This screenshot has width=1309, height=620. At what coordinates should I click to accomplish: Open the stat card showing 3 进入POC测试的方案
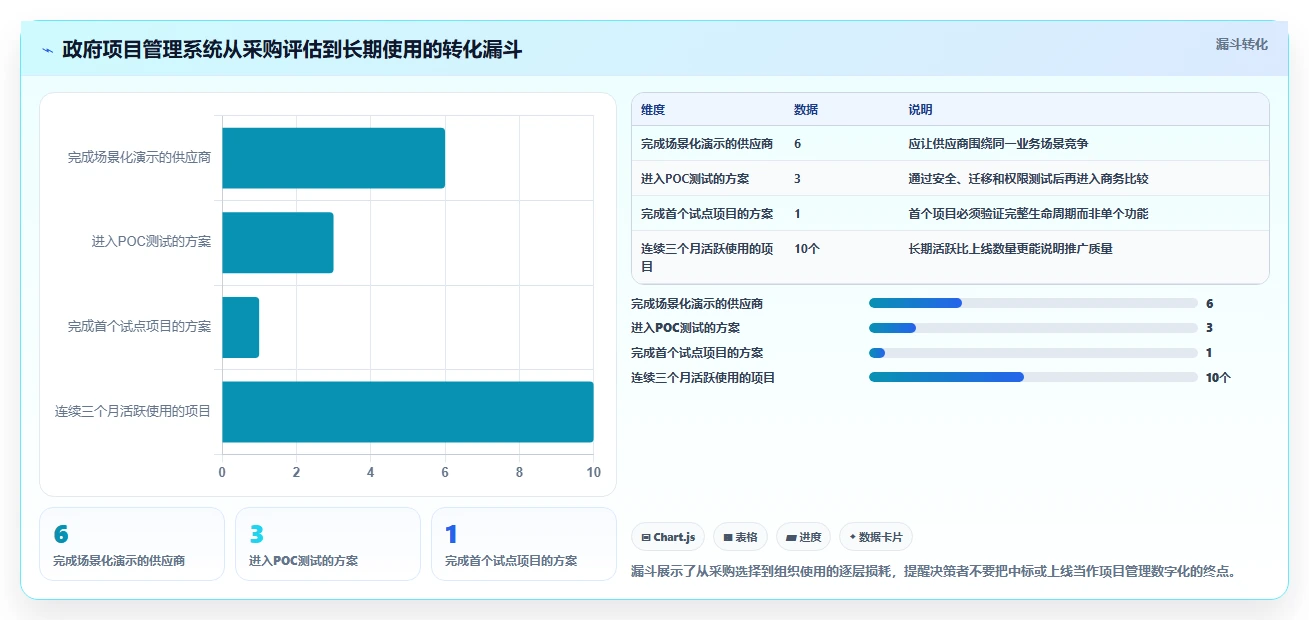point(328,544)
